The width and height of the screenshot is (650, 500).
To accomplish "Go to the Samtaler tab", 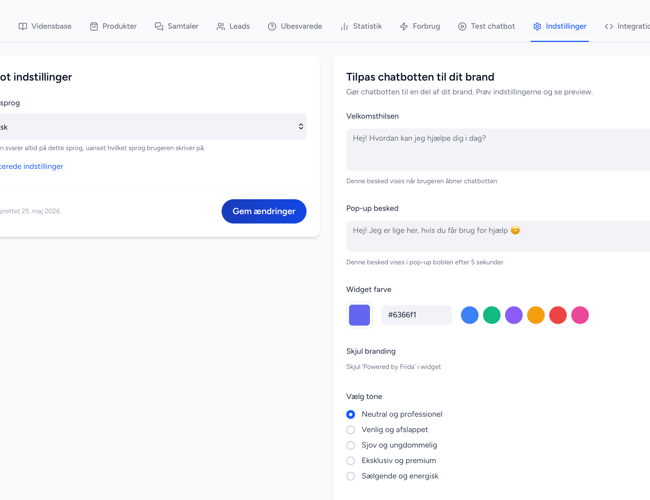I will point(177,26).
